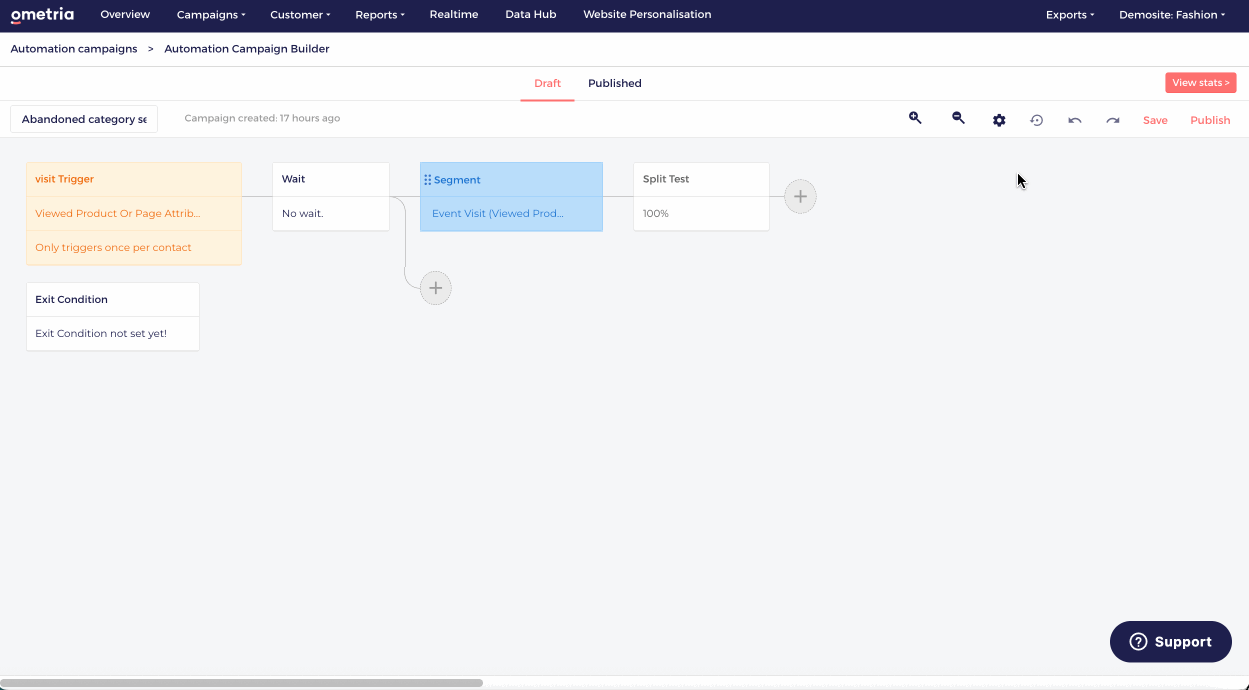Click the horizontal scrollbar thumb
The width and height of the screenshot is (1249, 690).
(x=242, y=683)
